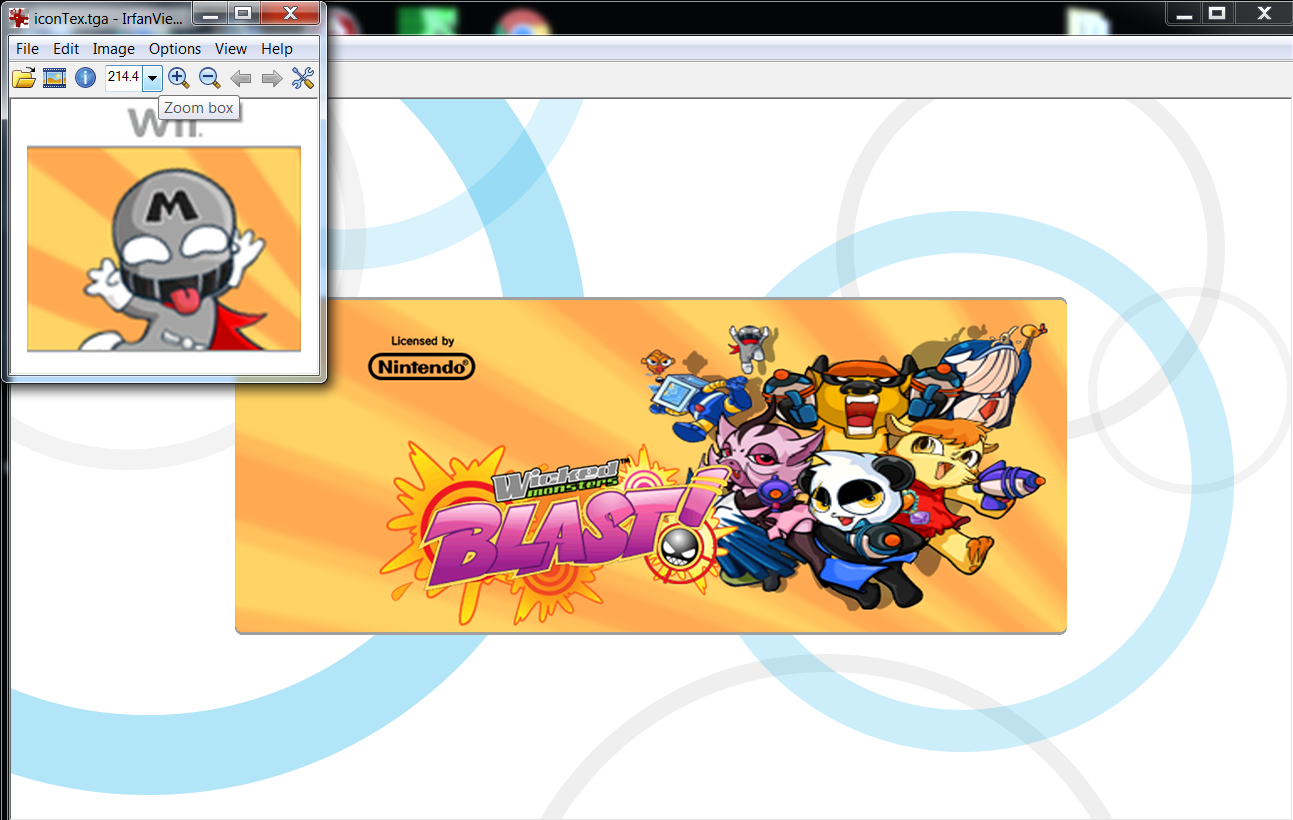
Task: Close the IrfanView iconTex.tga window
Action: click(x=290, y=14)
